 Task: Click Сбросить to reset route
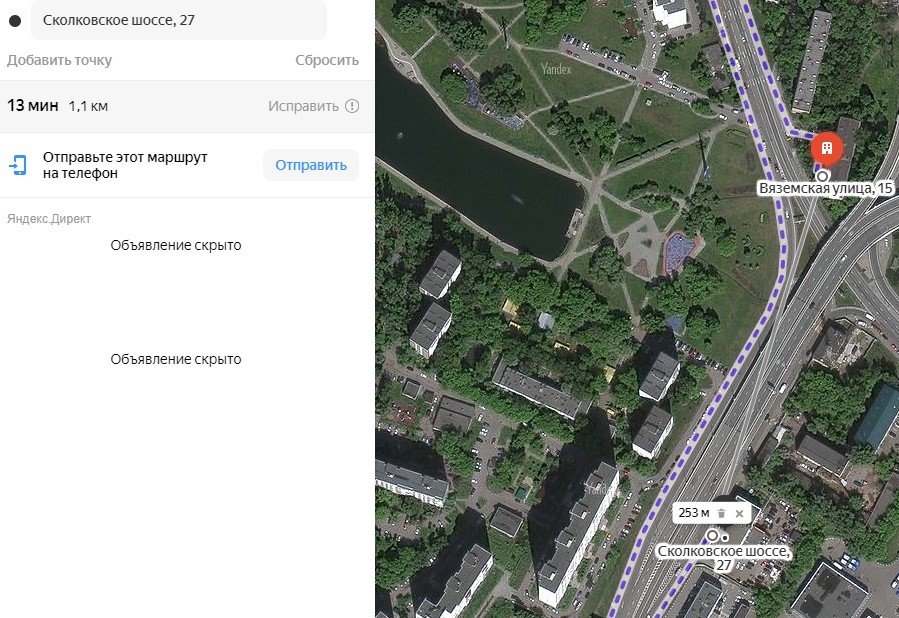(327, 60)
